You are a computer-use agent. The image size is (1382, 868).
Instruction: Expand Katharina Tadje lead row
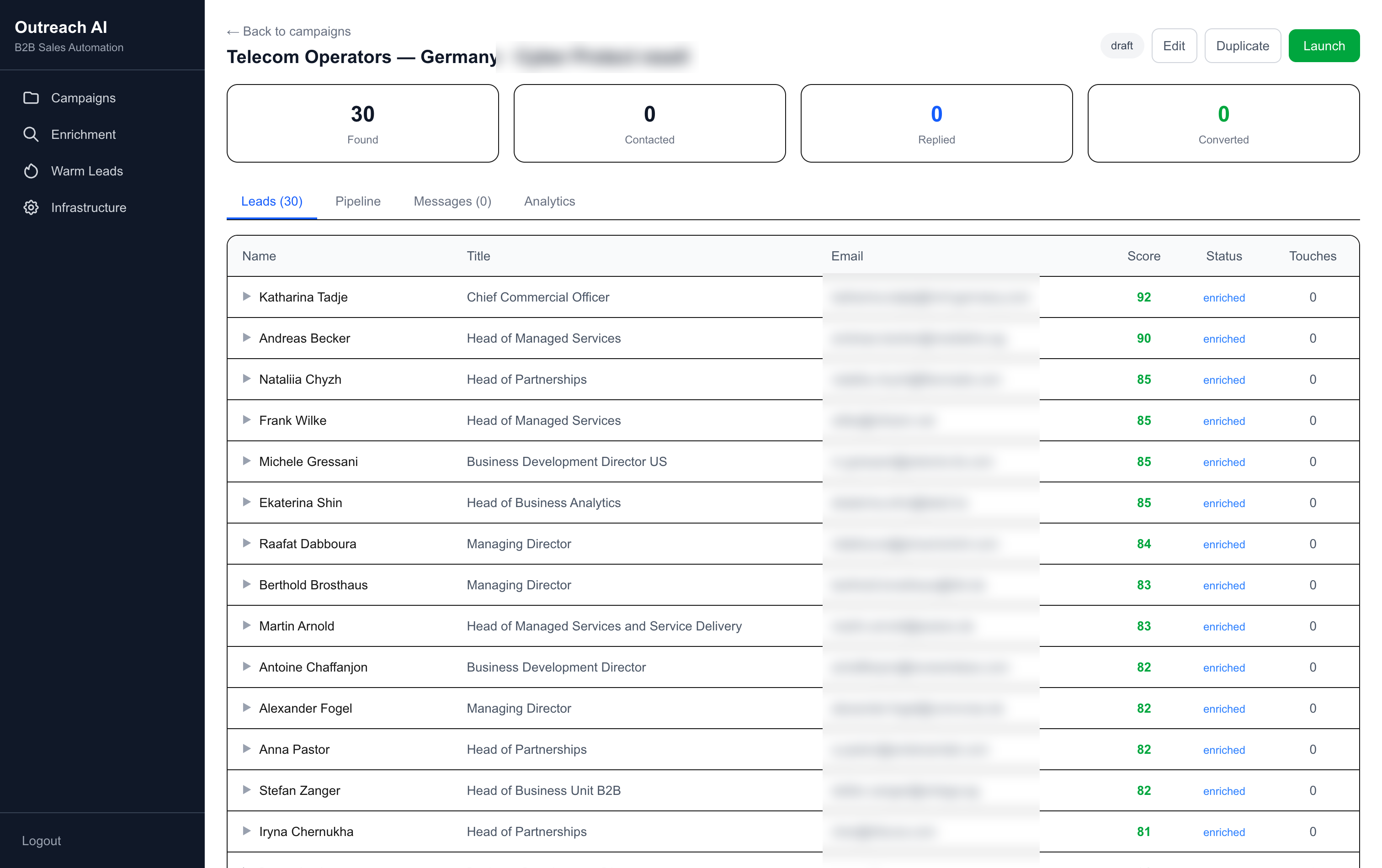(246, 296)
